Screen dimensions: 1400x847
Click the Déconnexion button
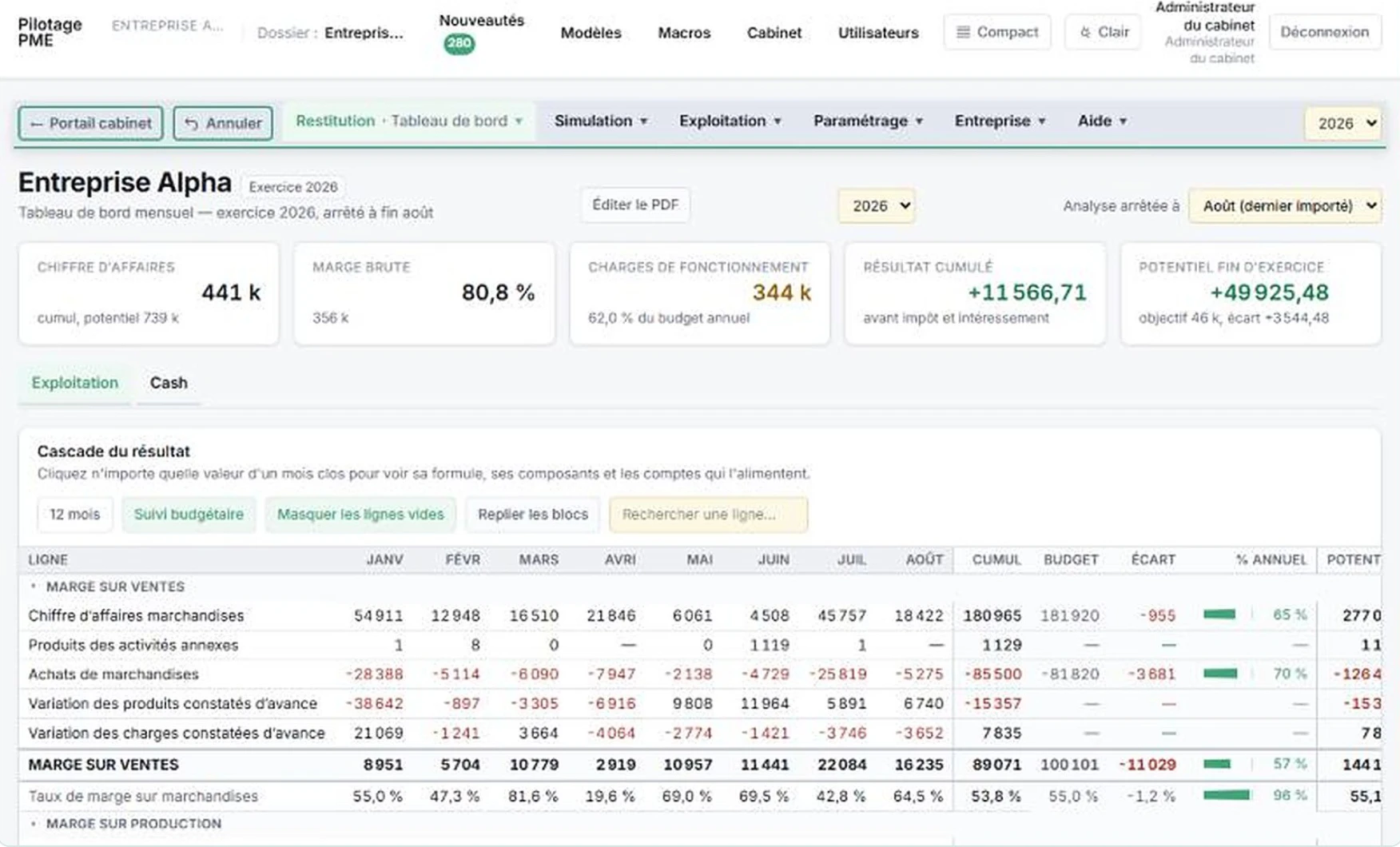click(x=1324, y=32)
